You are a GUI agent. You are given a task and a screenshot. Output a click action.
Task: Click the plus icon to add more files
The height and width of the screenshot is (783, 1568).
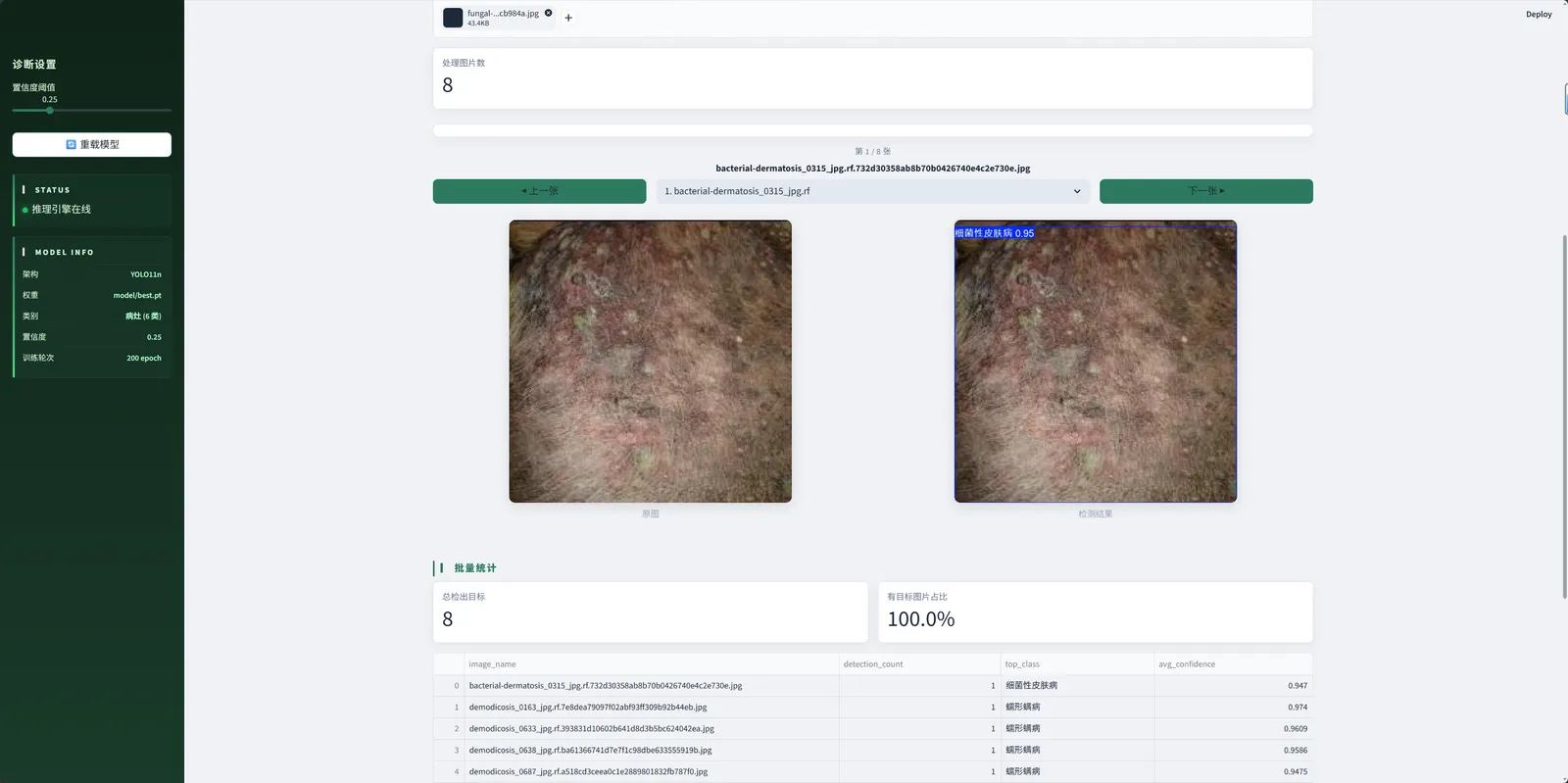[x=568, y=18]
